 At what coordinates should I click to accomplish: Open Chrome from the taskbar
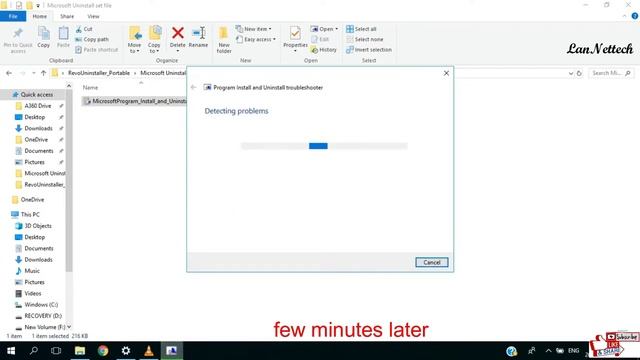(x=103, y=351)
